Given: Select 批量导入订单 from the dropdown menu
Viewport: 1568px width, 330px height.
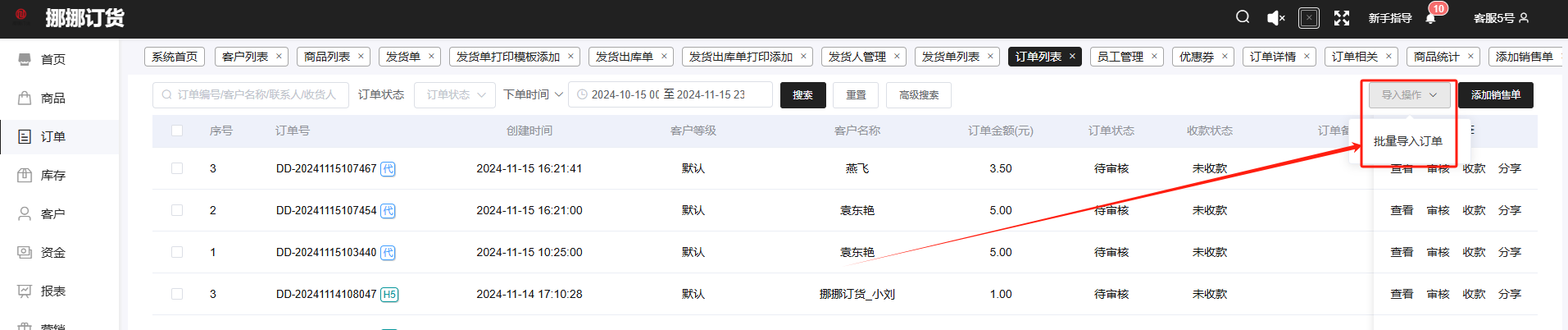Looking at the screenshot, I should coord(1407,141).
